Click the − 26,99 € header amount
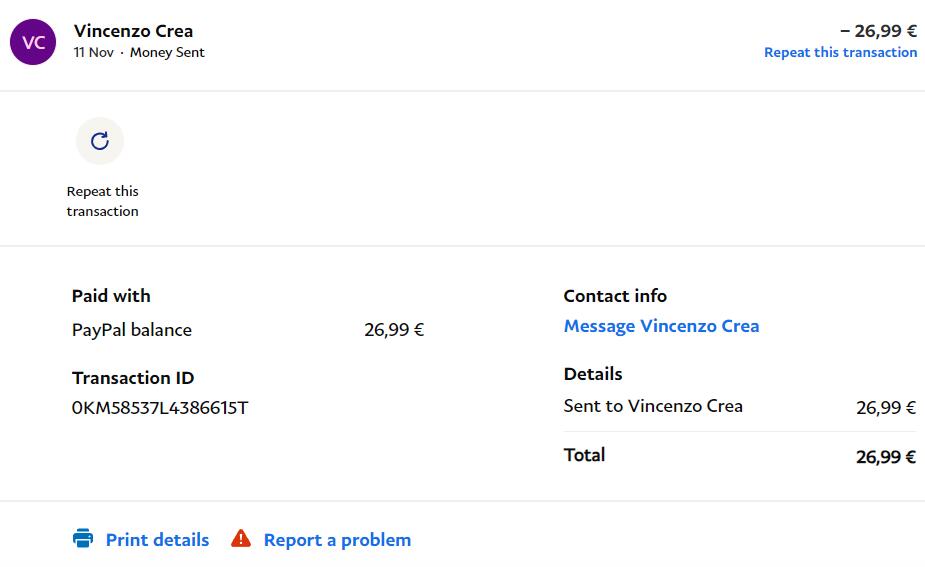This screenshot has width=925, height=567. (x=878, y=31)
